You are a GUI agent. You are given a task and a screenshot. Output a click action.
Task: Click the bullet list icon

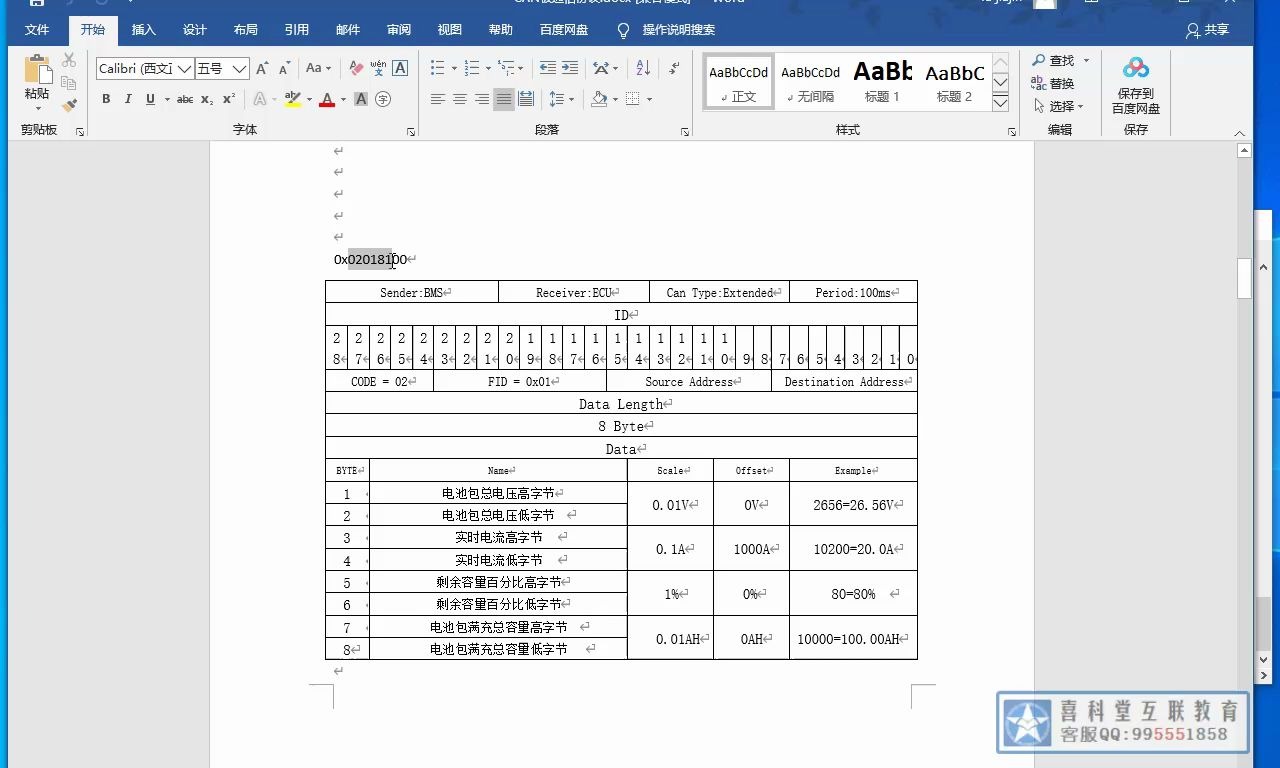click(x=437, y=68)
